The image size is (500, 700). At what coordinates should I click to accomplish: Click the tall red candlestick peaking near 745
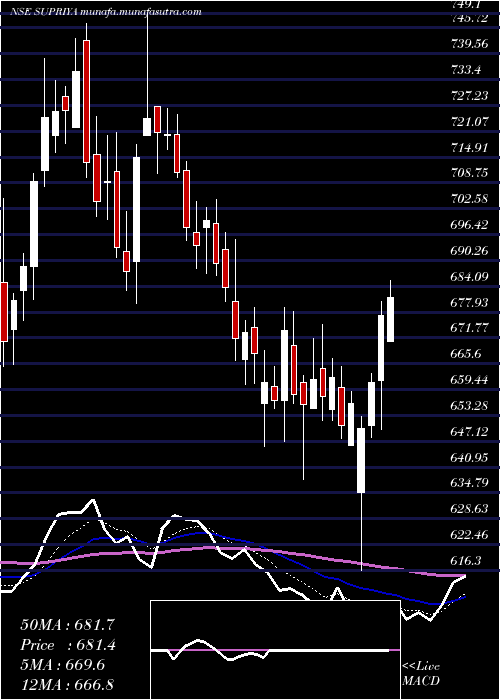point(86,101)
